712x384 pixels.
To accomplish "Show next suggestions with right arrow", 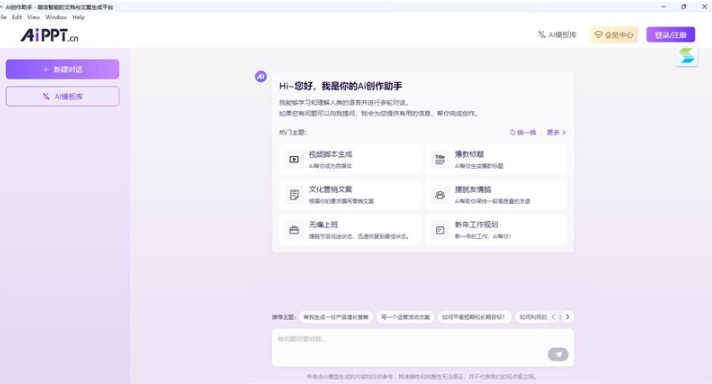I will [x=567, y=317].
